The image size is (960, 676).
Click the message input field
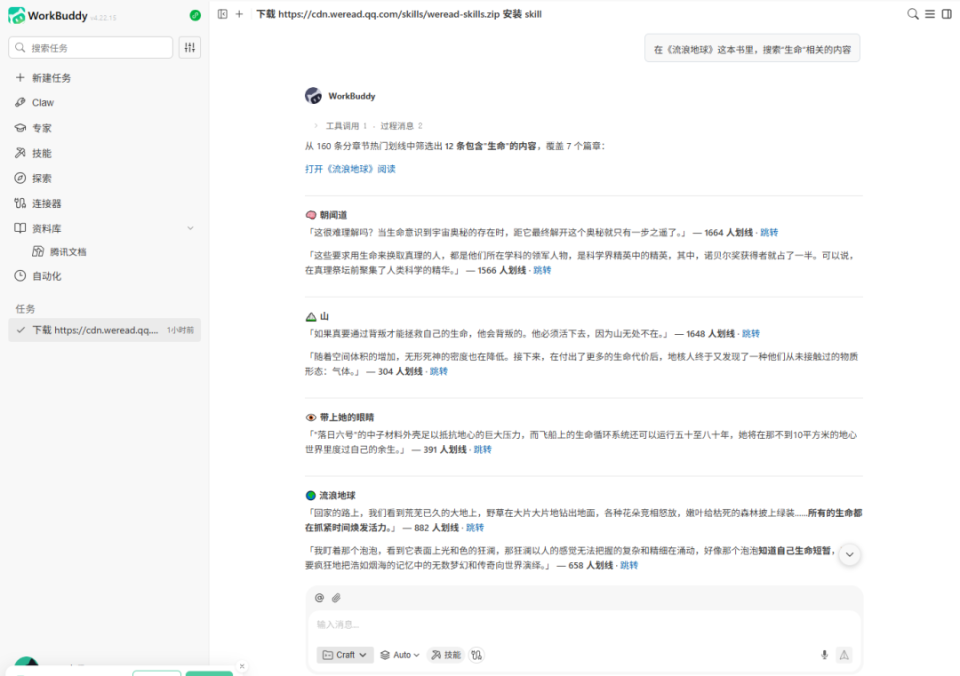[584, 625]
